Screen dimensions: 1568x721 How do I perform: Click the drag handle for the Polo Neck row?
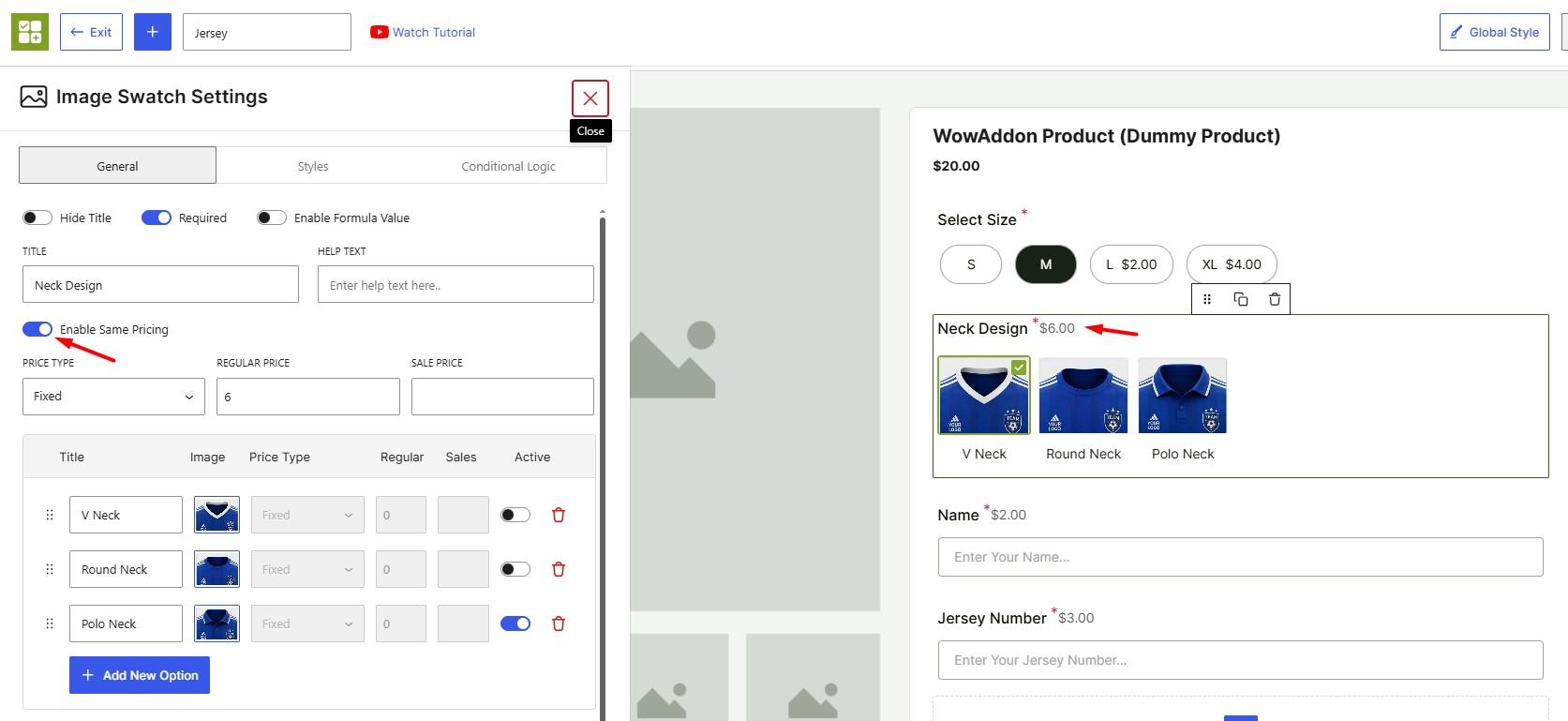50,623
